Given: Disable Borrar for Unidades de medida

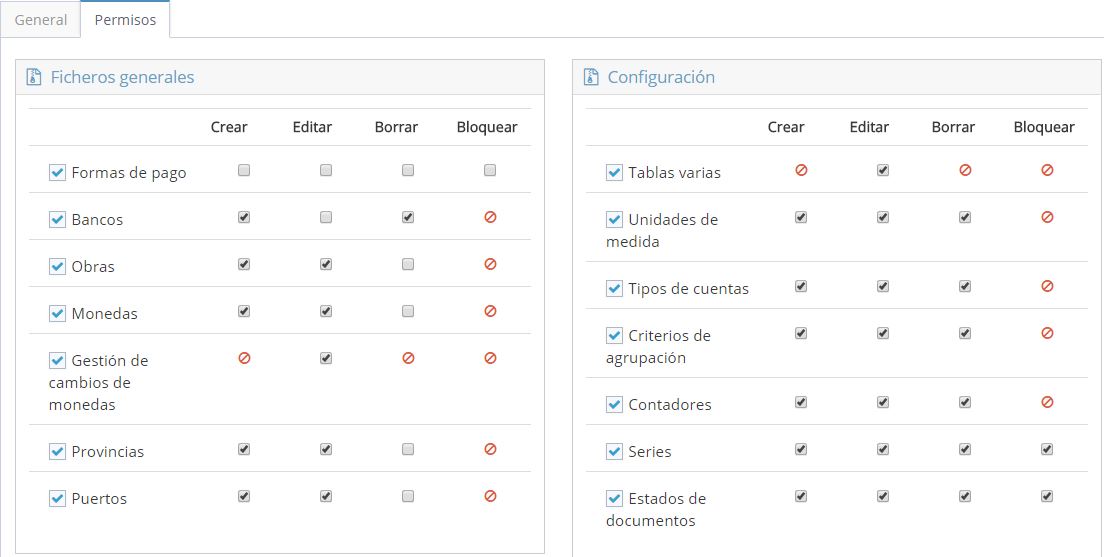Looking at the screenshot, I should click(x=965, y=217).
